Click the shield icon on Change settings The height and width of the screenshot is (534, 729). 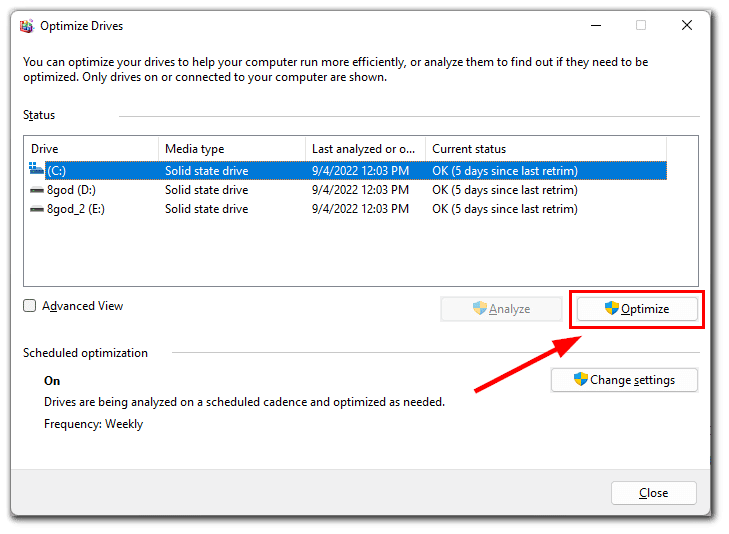tap(581, 379)
